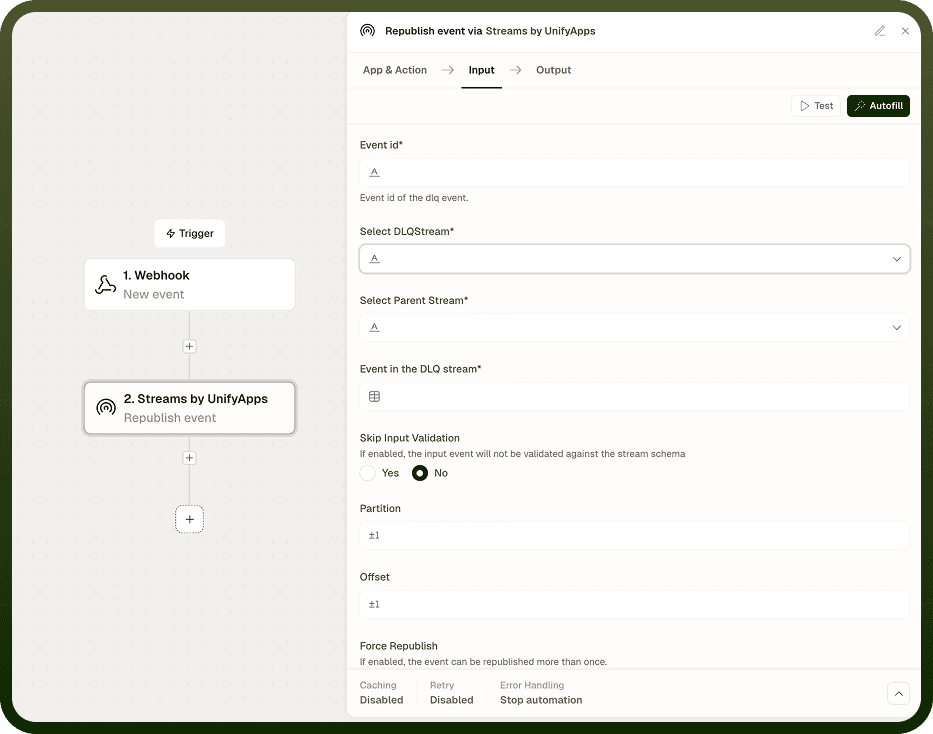Switch to the Input tab
Screen dimensions: 933x734
pos(481,70)
